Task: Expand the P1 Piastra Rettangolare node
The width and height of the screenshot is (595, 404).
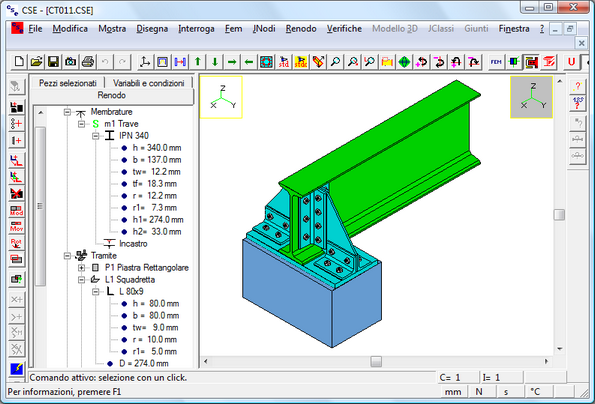Action: pyautogui.click(x=81, y=268)
